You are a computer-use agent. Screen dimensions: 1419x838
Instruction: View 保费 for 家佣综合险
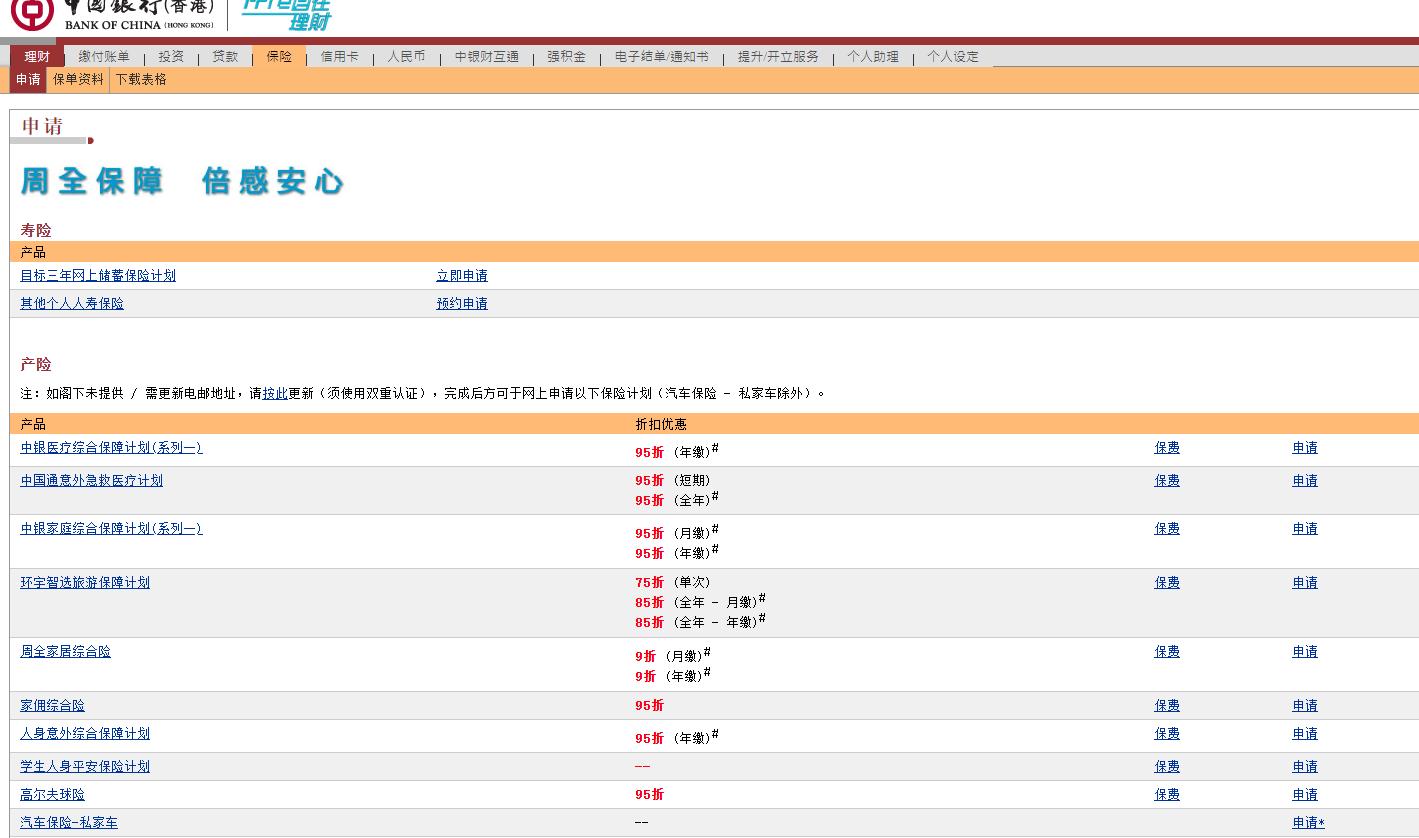[x=1167, y=706]
